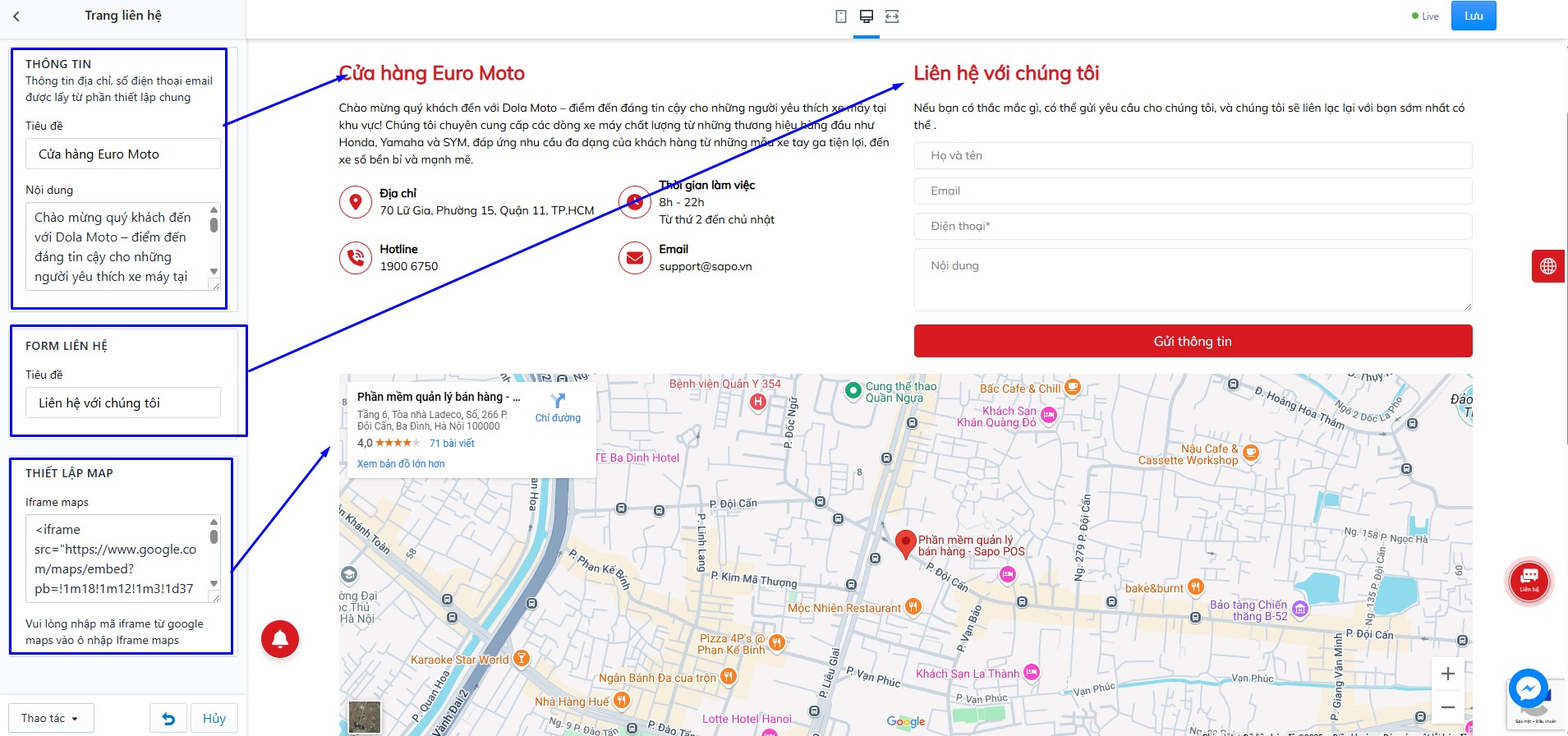The width and height of the screenshot is (1568, 736).
Task: Edit 'Cửa hàng Euro Moto' title input
Action: point(123,154)
